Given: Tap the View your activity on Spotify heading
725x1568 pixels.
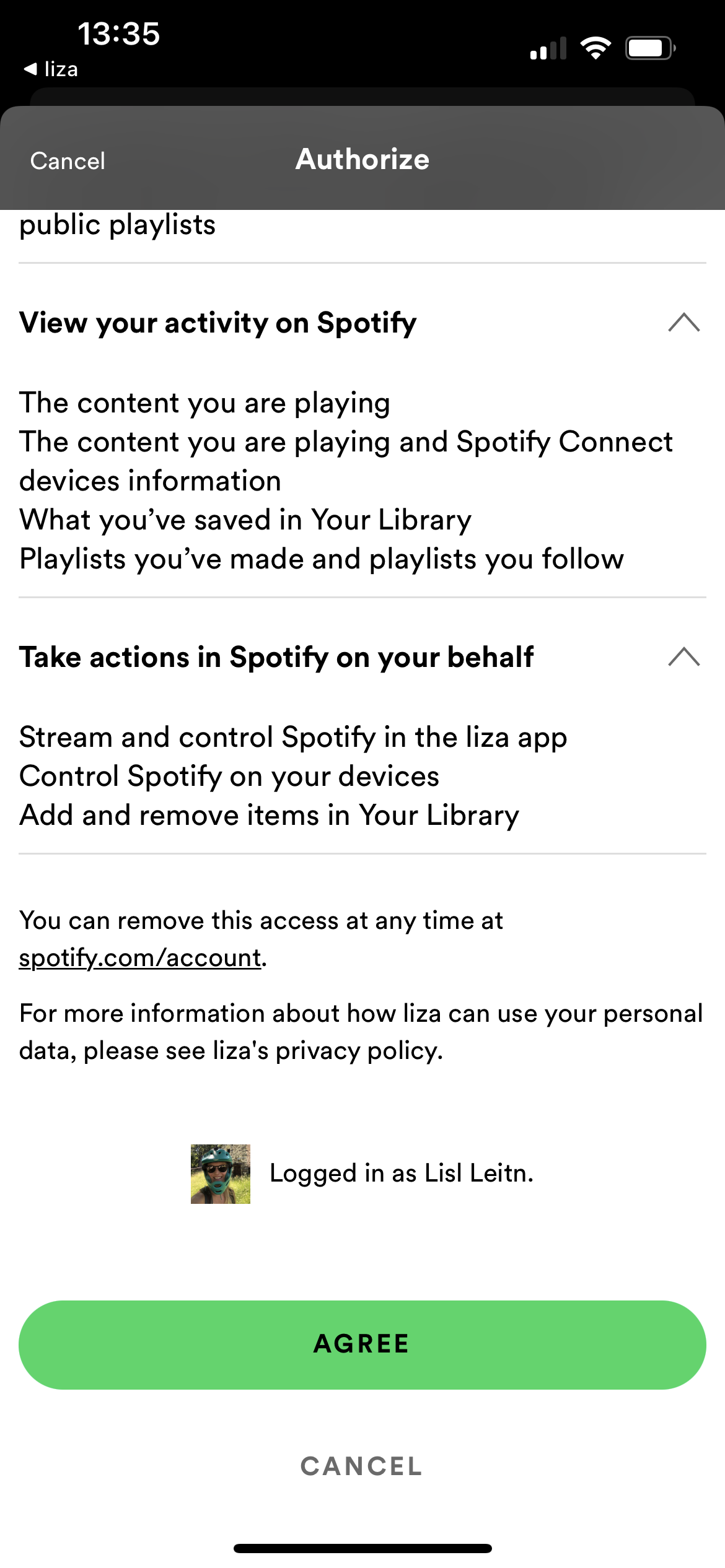Looking at the screenshot, I should tap(218, 323).
